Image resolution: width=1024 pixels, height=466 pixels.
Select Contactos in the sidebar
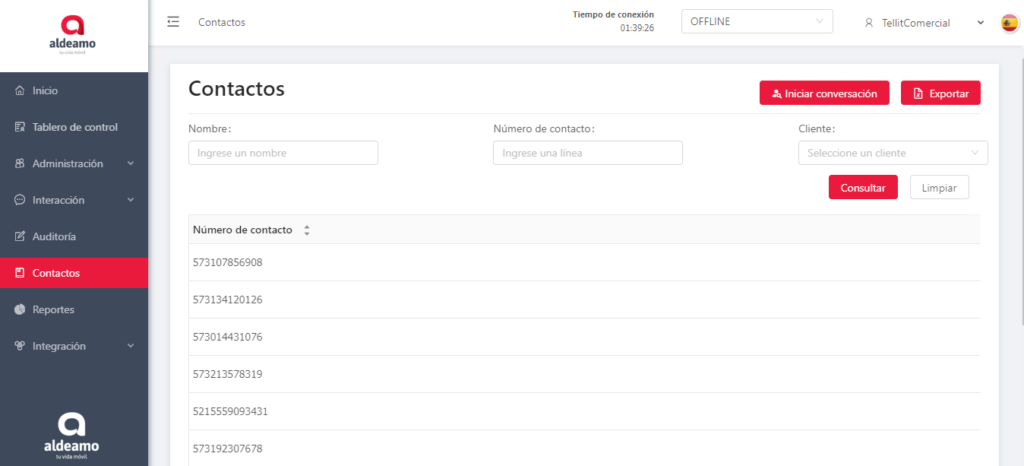point(74,273)
